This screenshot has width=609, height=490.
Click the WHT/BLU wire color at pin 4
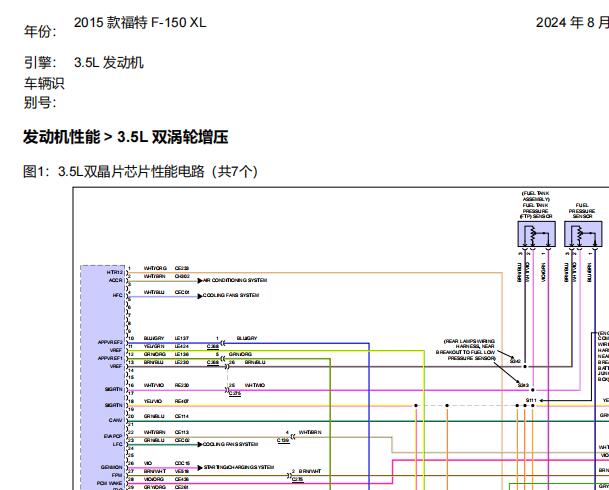click(x=154, y=292)
